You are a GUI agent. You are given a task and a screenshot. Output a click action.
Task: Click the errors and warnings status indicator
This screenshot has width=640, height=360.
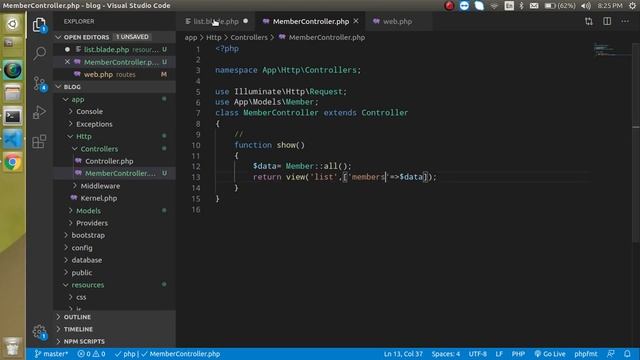91,354
